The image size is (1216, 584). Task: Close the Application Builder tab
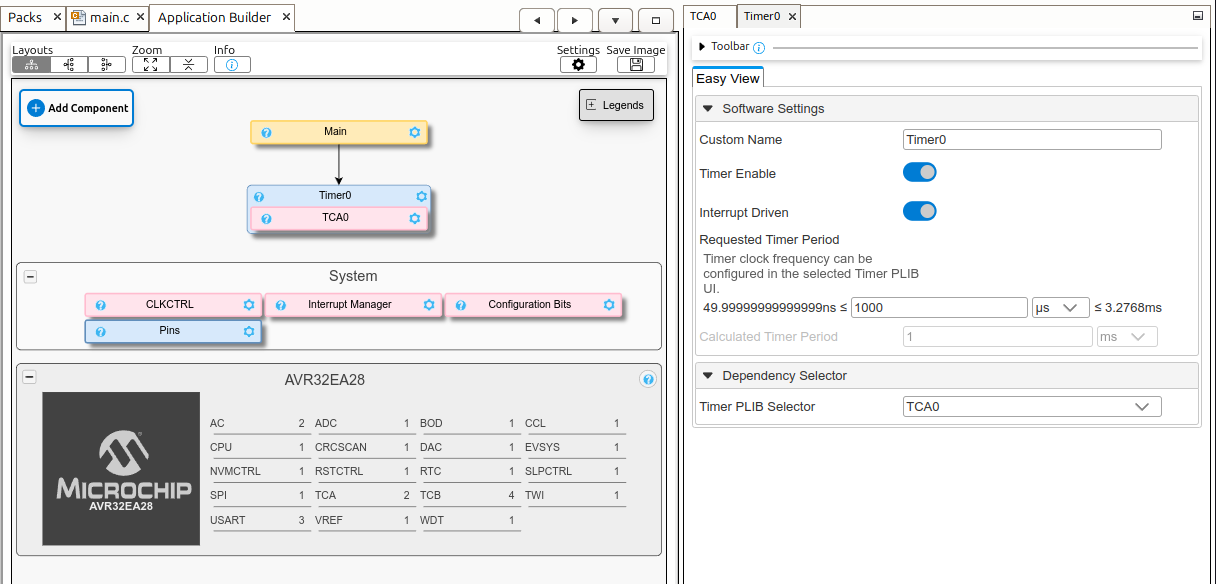[x=286, y=17]
